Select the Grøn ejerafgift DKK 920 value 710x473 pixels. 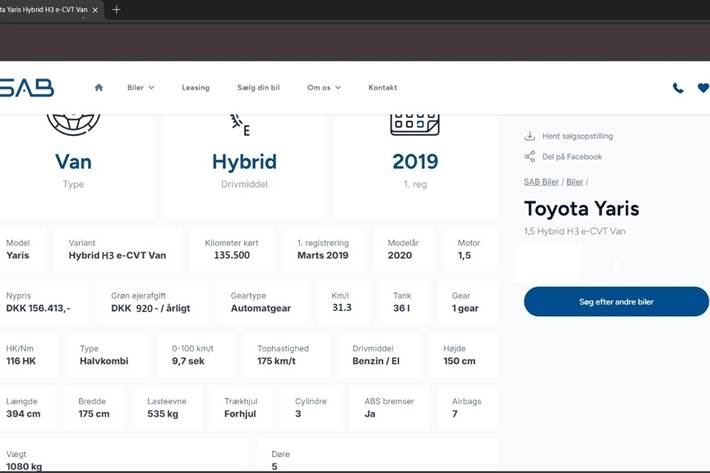click(x=150, y=308)
